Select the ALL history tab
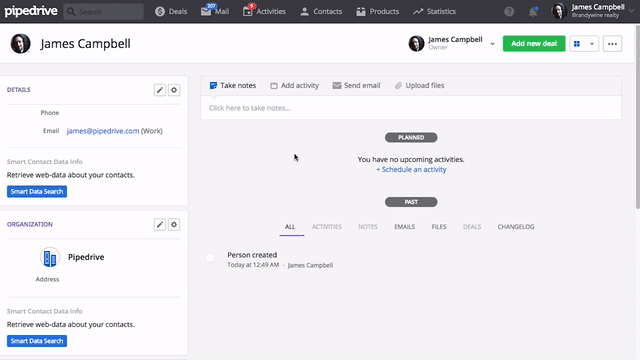 pos(290,227)
